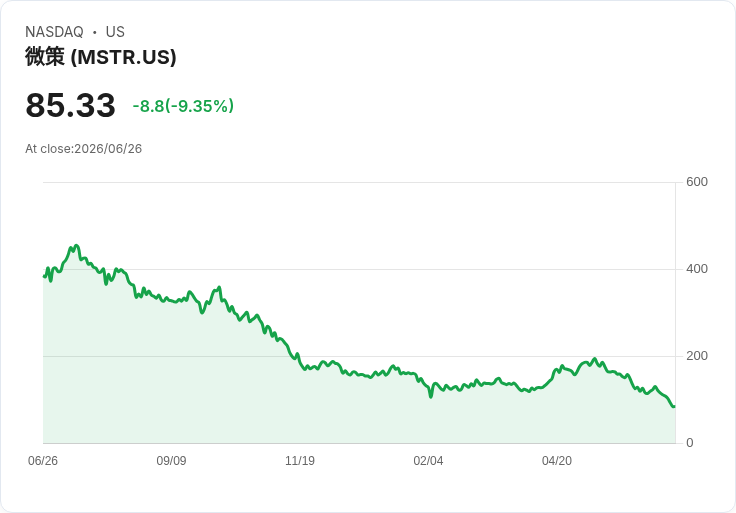Image resolution: width=736 pixels, height=513 pixels.
Task: Click the -8.8(-9.35%) change value
Action: click(183, 106)
